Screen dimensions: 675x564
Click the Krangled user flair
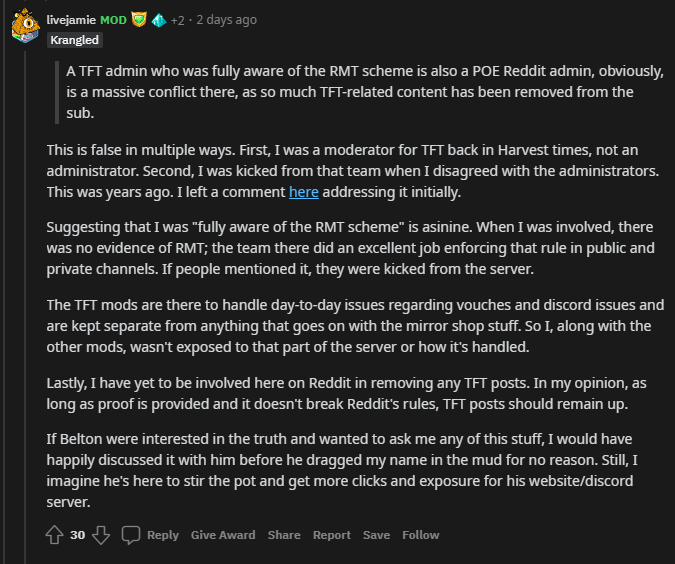click(74, 40)
